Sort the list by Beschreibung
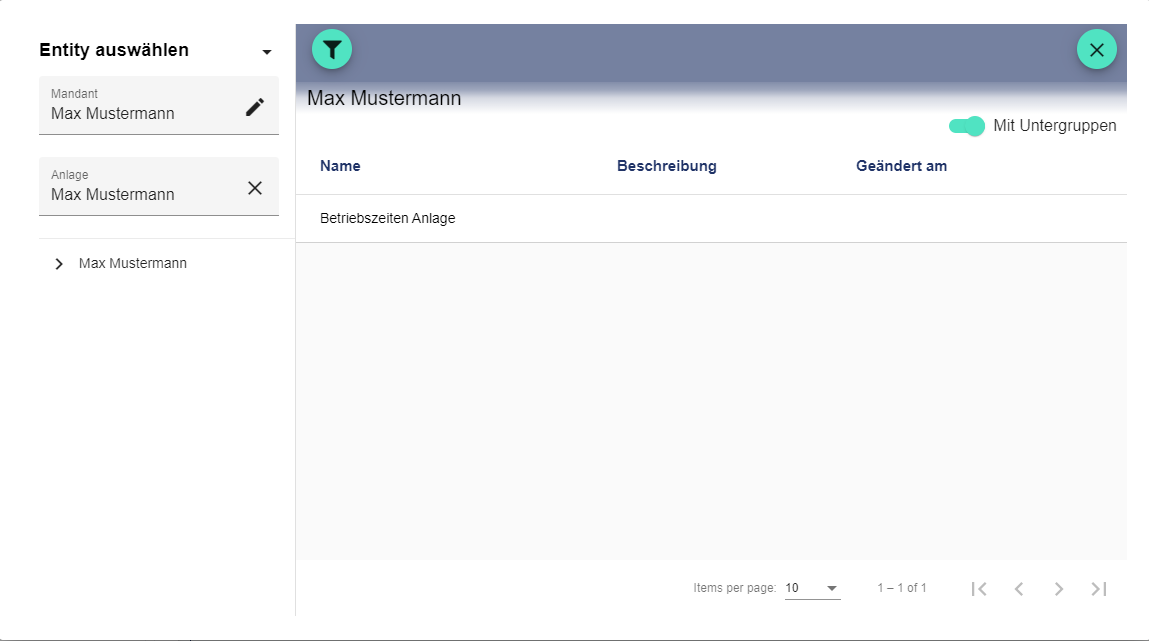Image resolution: width=1149 pixels, height=641 pixels. 667,165
